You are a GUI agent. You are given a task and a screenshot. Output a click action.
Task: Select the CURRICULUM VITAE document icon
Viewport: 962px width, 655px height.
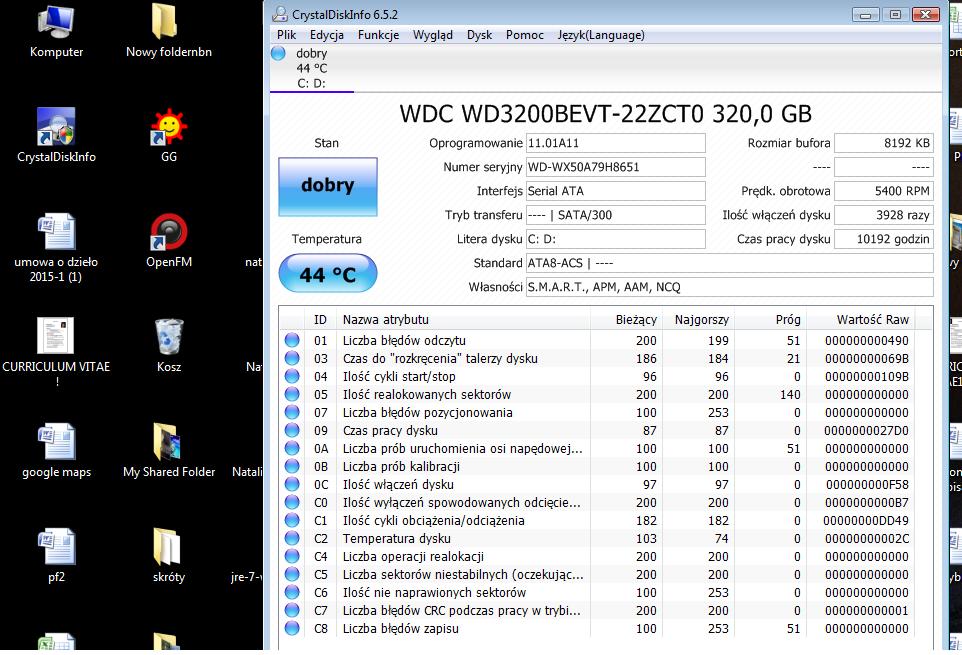pyautogui.click(x=56, y=335)
